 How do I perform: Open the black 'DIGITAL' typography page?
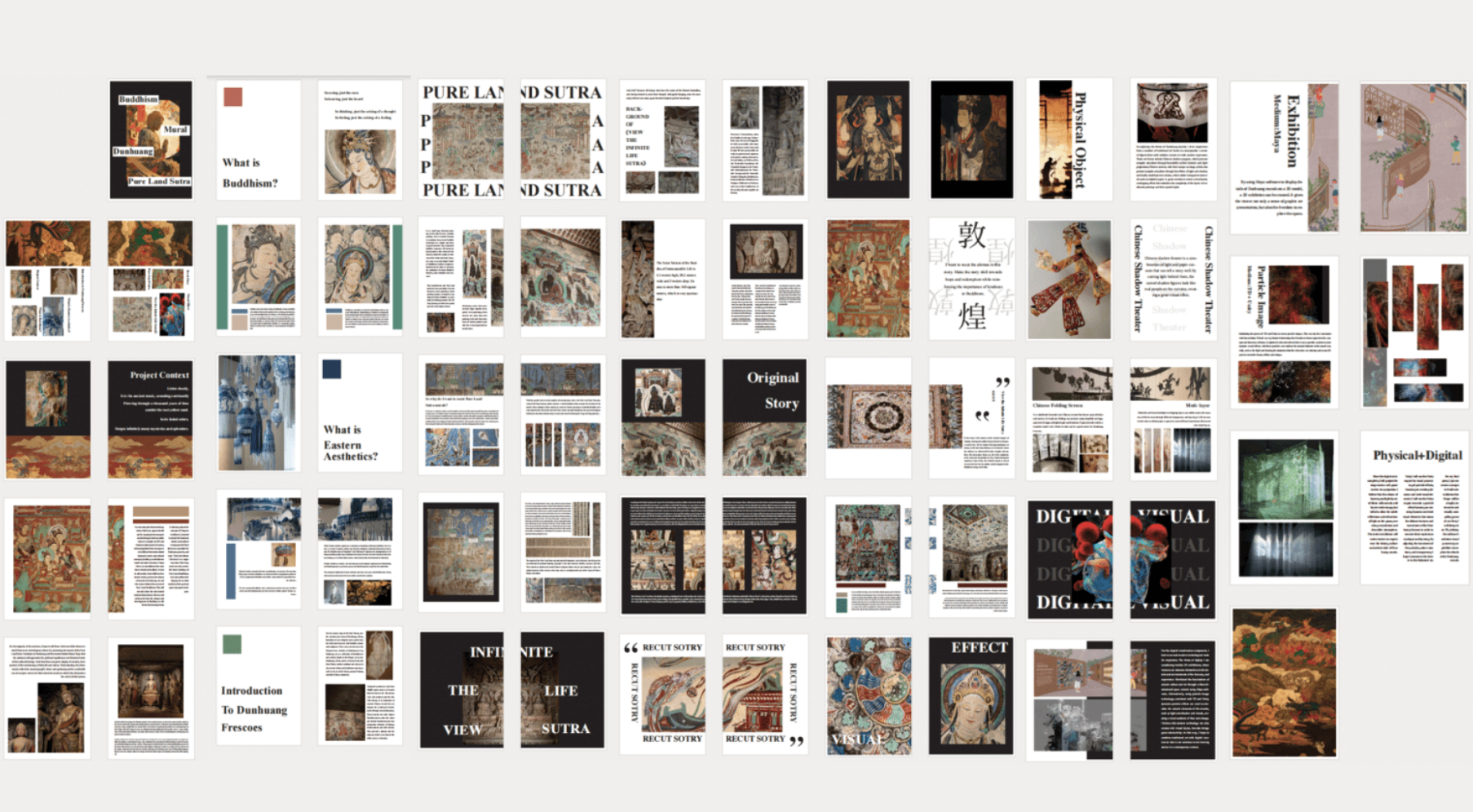[1069, 559]
